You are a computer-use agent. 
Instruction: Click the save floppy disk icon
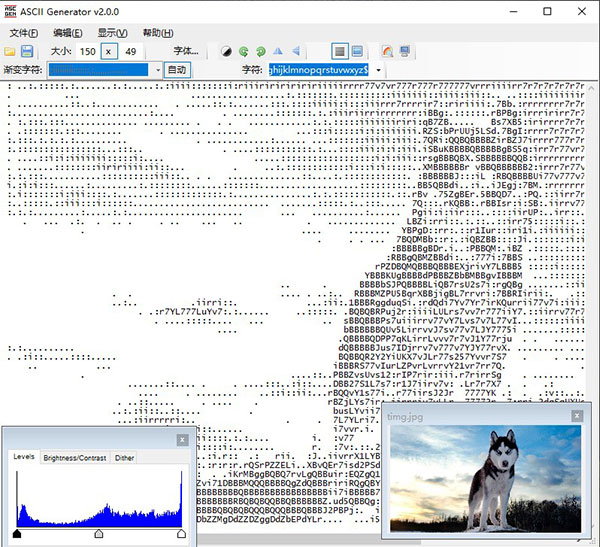tap(27, 50)
